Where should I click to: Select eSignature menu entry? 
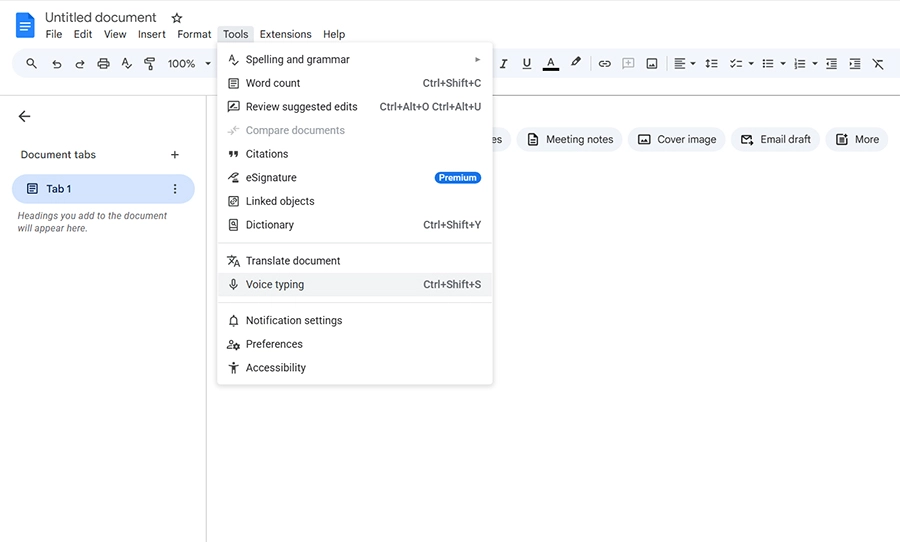[x=355, y=177]
